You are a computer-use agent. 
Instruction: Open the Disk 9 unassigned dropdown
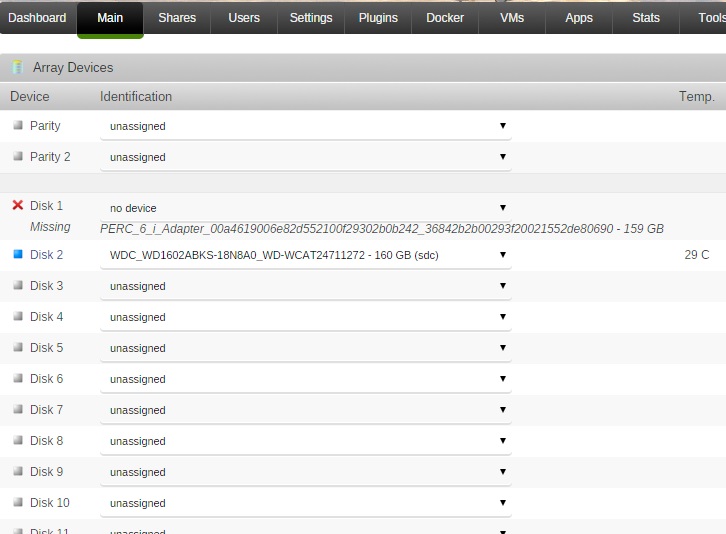pos(306,472)
